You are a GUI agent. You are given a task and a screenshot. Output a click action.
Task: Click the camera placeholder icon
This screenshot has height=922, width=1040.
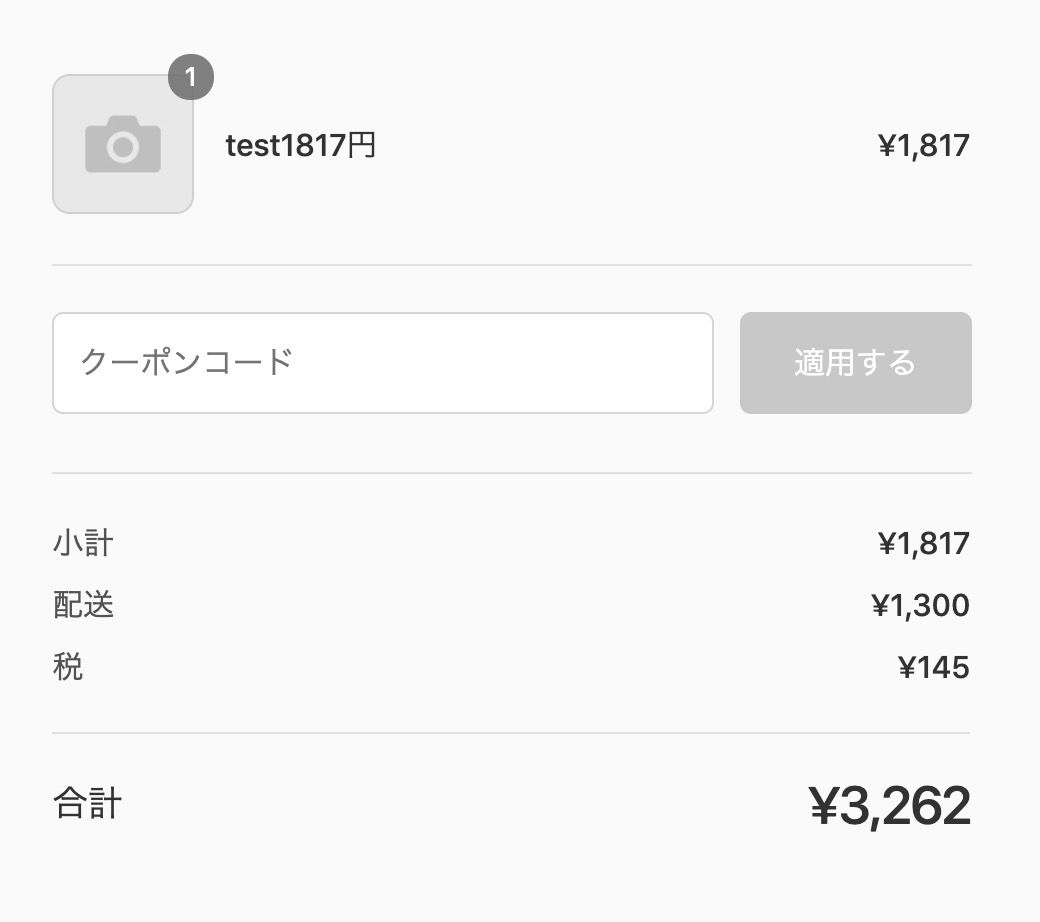(123, 145)
